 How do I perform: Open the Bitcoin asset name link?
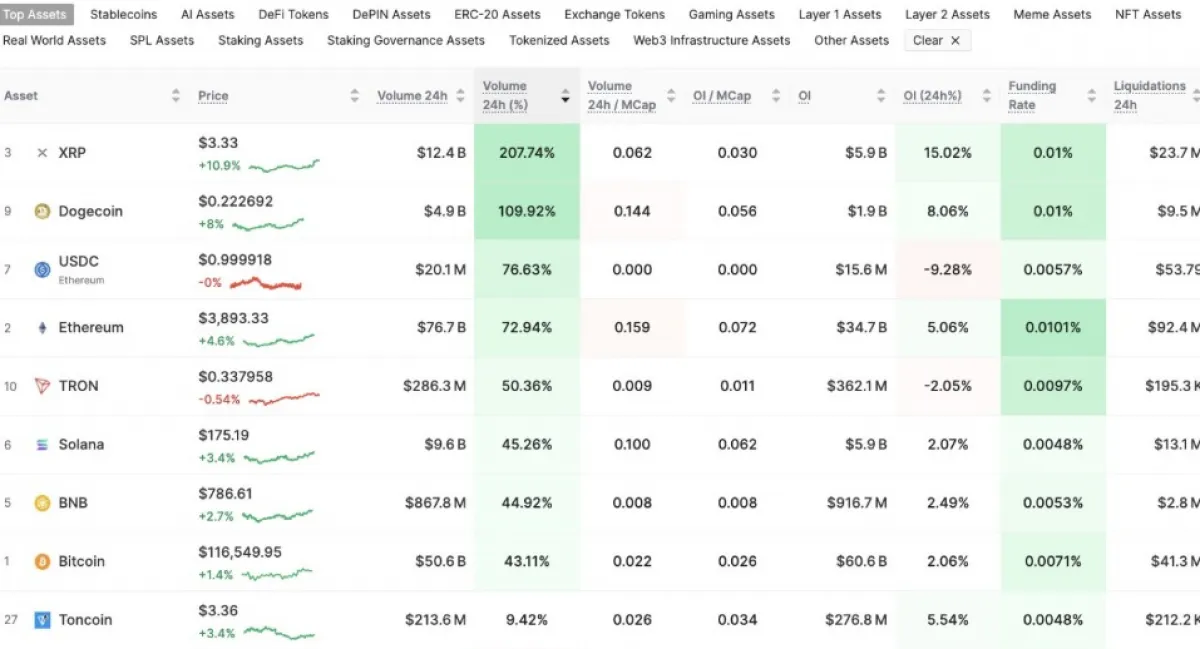click(x=81, y=561)
